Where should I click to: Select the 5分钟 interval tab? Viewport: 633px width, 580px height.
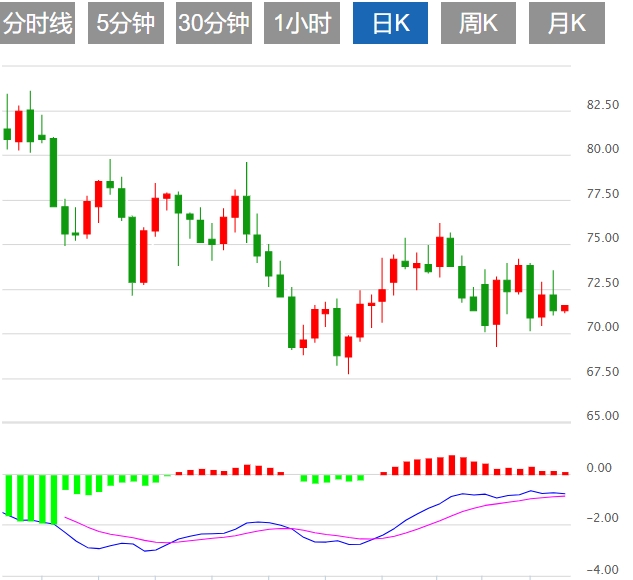pyautogui.click(x=126, y=23)
